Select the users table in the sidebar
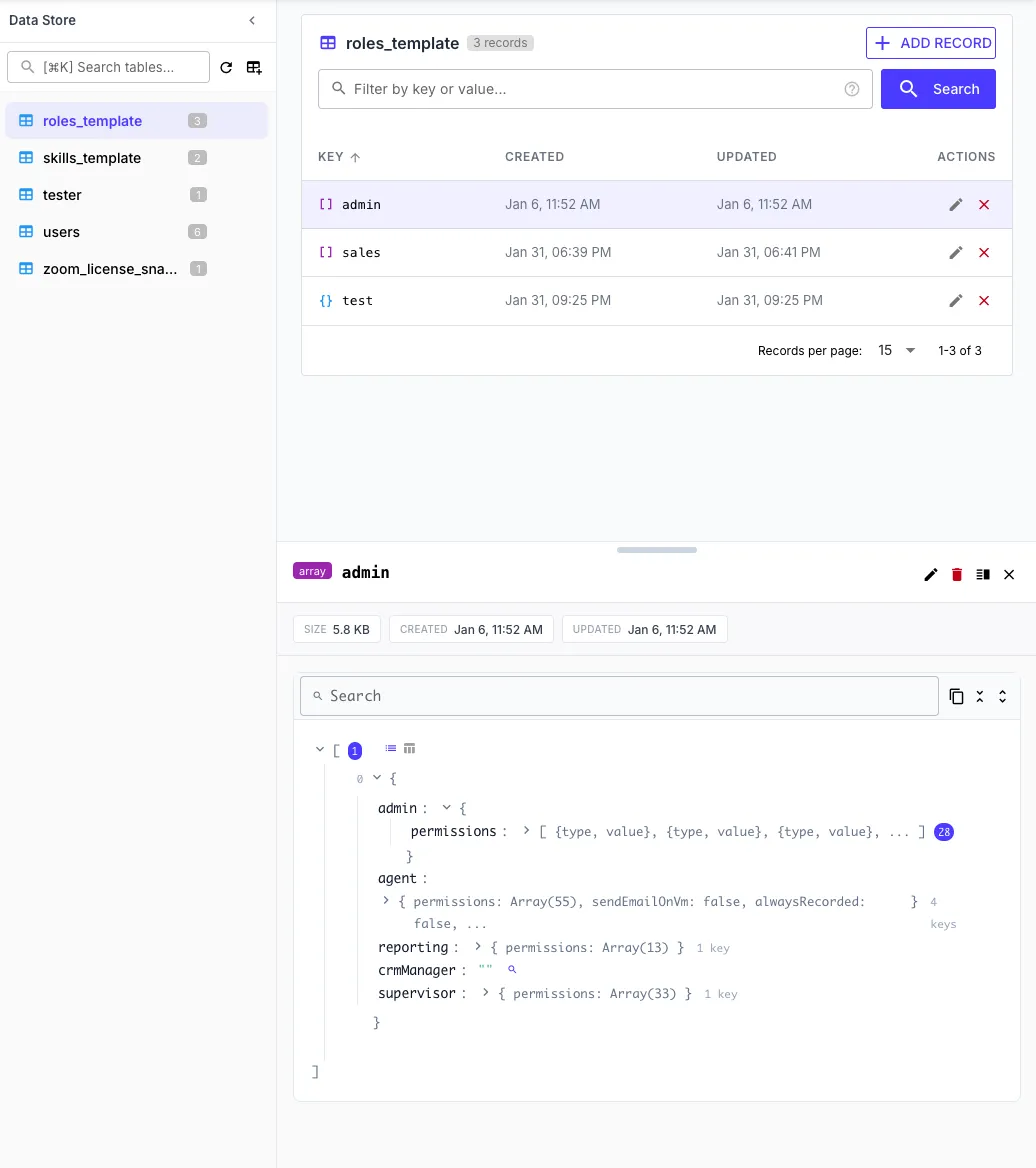 point(61,231)
